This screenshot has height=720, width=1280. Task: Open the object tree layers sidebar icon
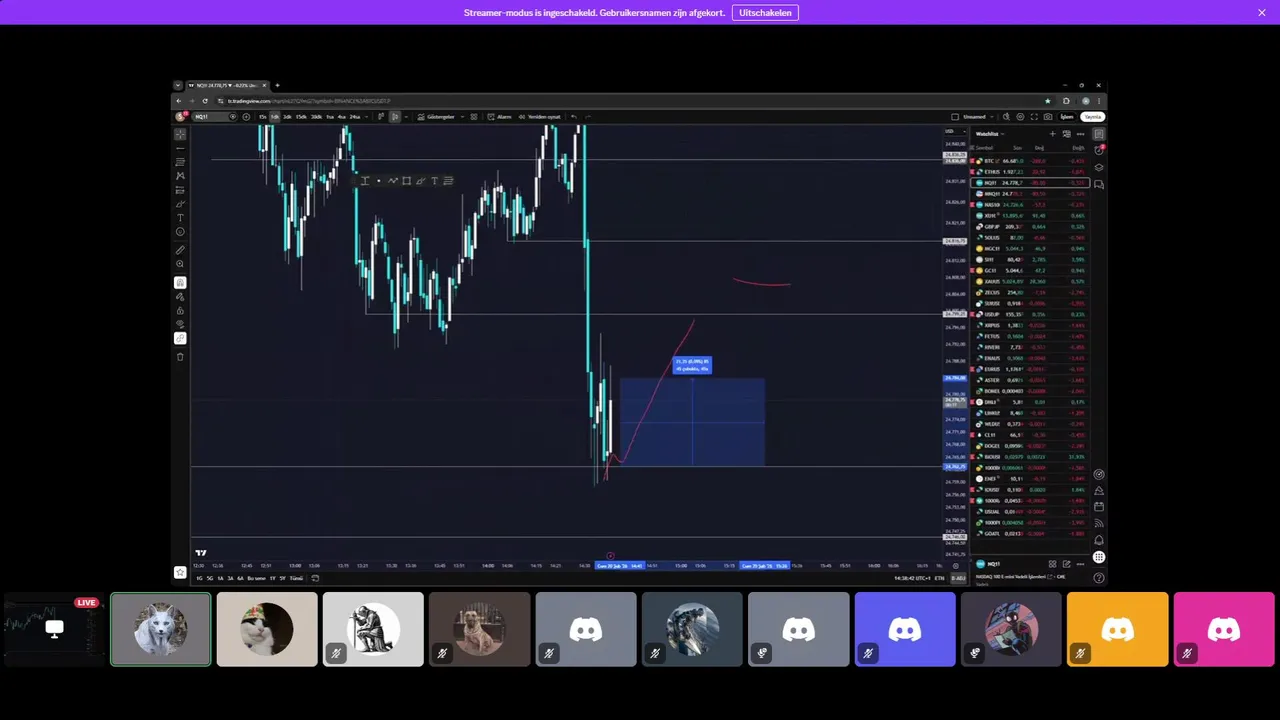tap(1099, 167)
